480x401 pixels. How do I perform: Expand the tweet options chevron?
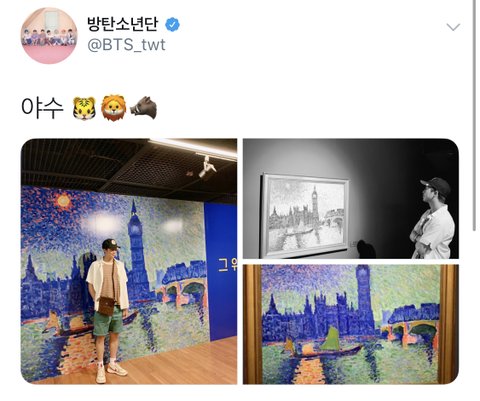coord(453,27)
